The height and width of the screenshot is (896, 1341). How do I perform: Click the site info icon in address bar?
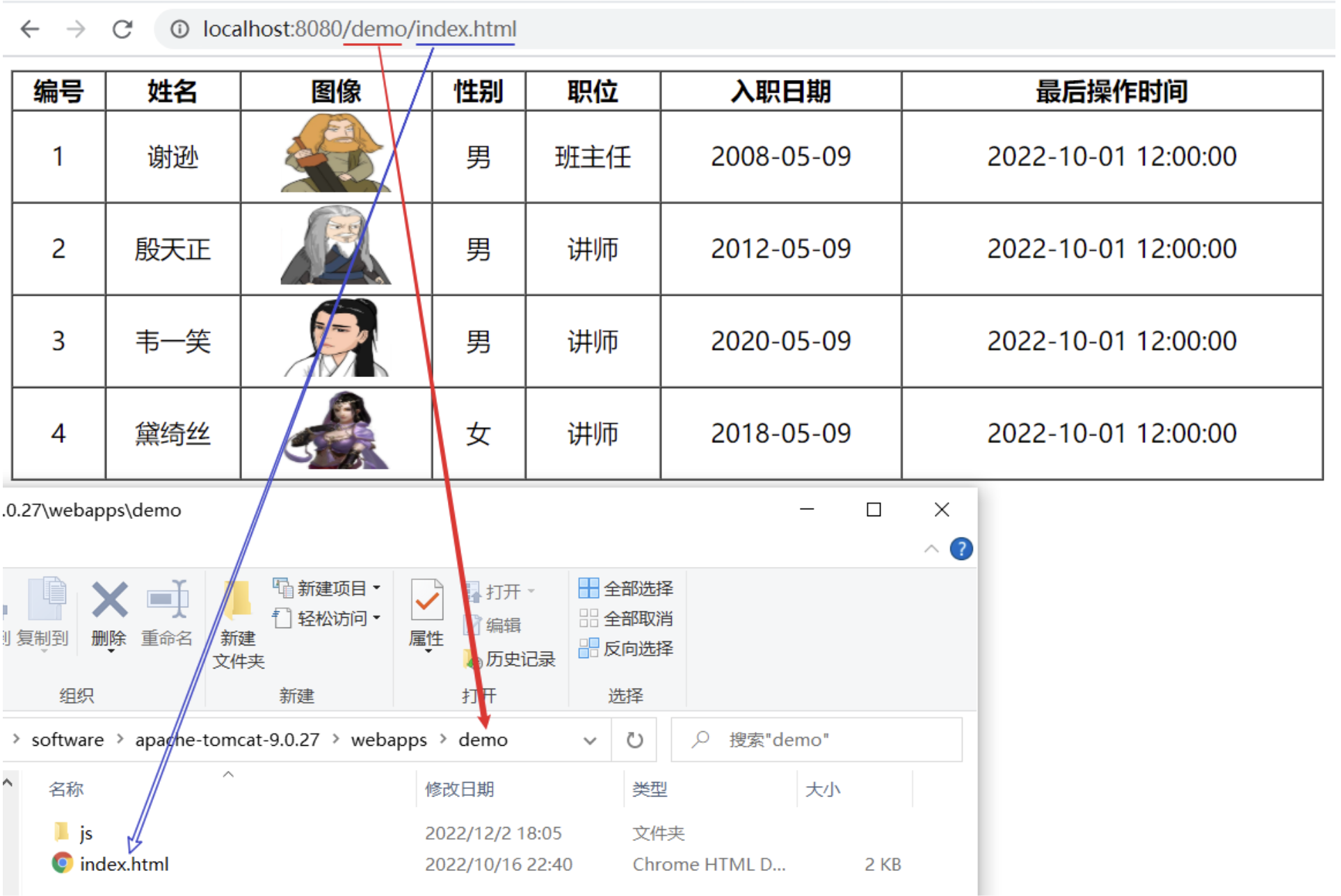tap(179, 29)
